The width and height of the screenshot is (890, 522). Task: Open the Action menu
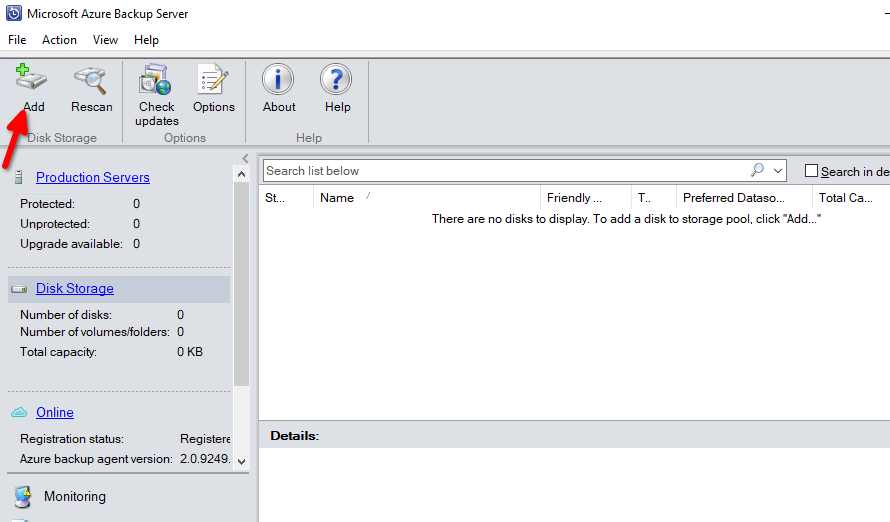click(x=59, y=40)
